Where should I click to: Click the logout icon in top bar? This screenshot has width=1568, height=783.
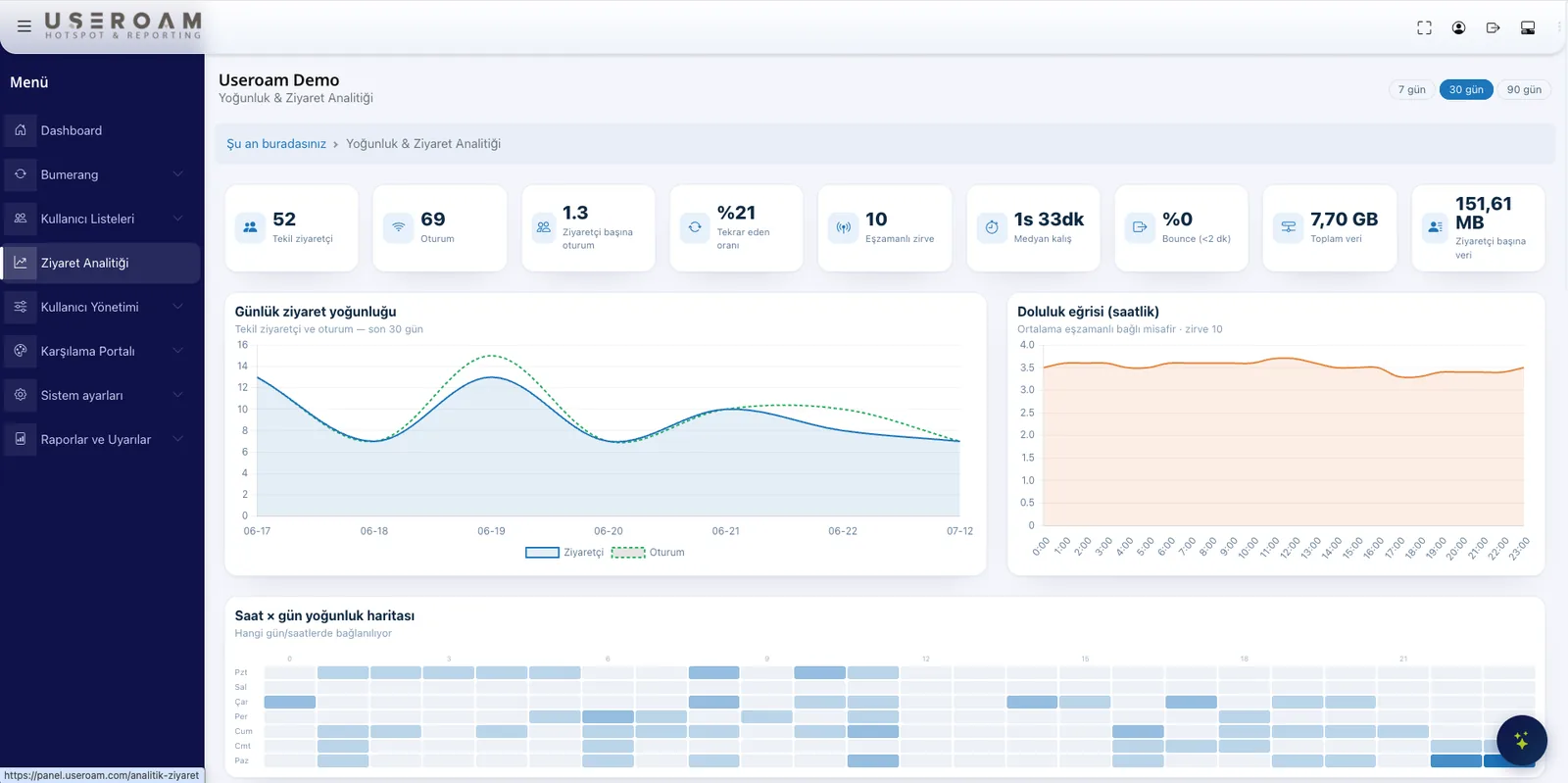[1493, 27]
